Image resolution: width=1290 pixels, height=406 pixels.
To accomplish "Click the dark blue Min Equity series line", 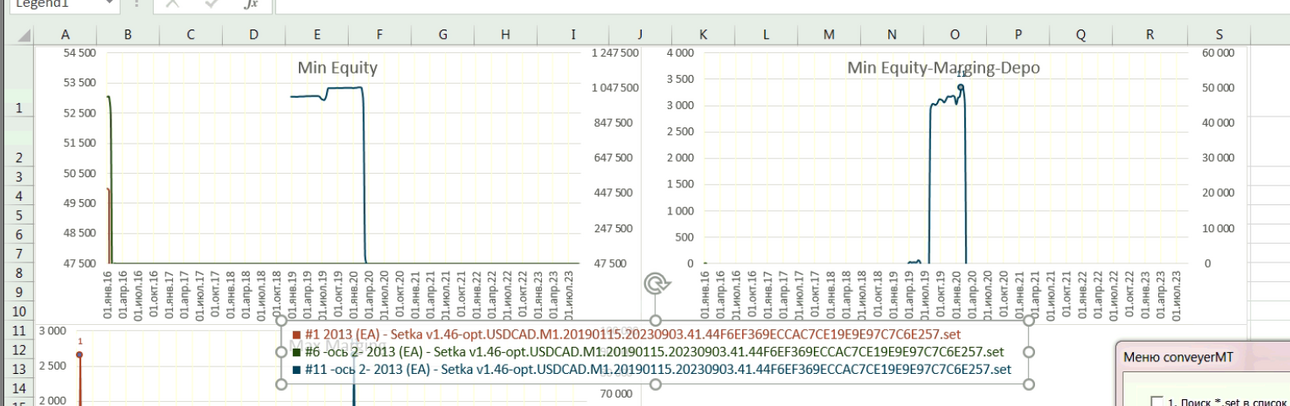I will 345,88.
